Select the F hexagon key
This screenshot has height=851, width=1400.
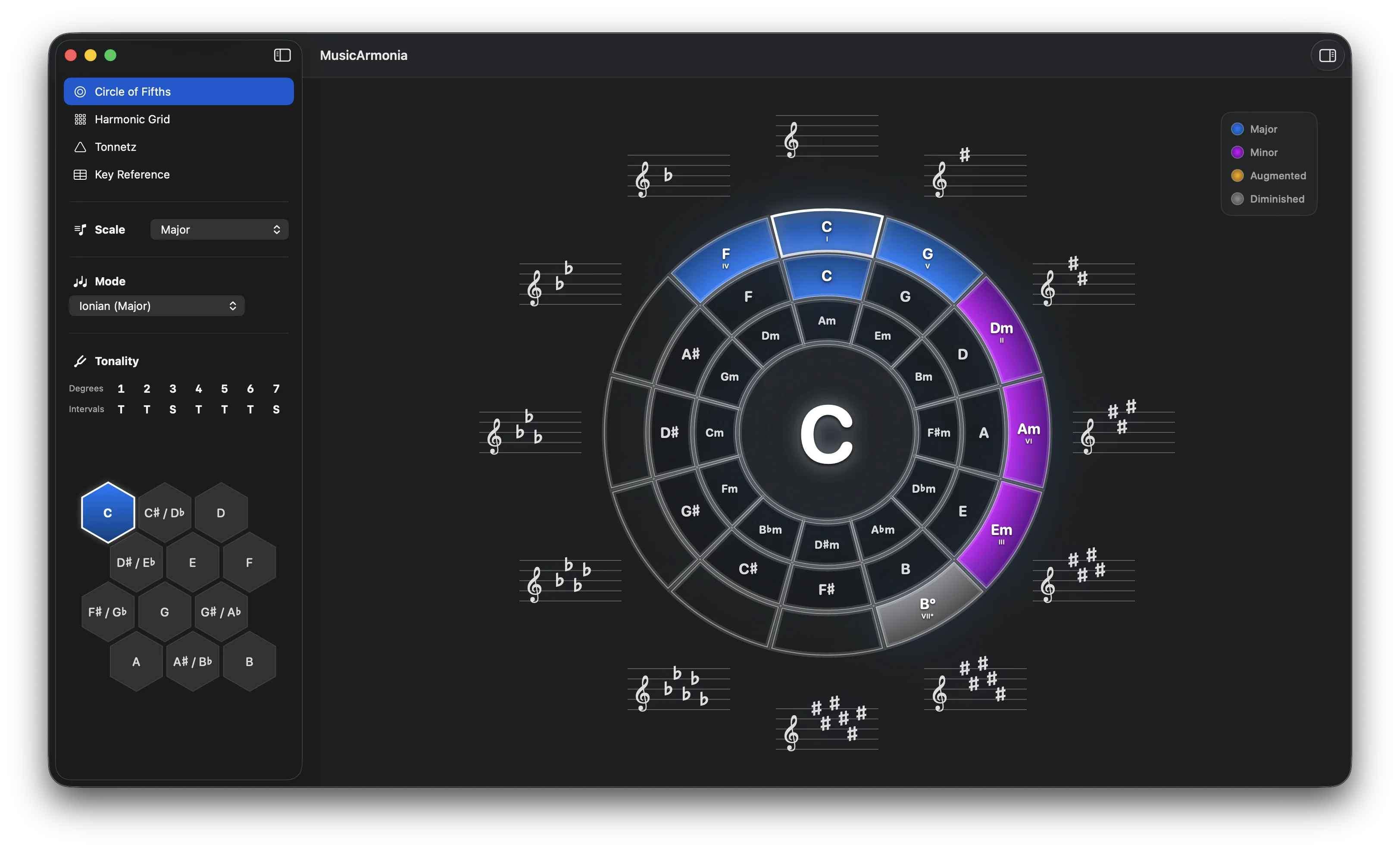tap(250, 563)
